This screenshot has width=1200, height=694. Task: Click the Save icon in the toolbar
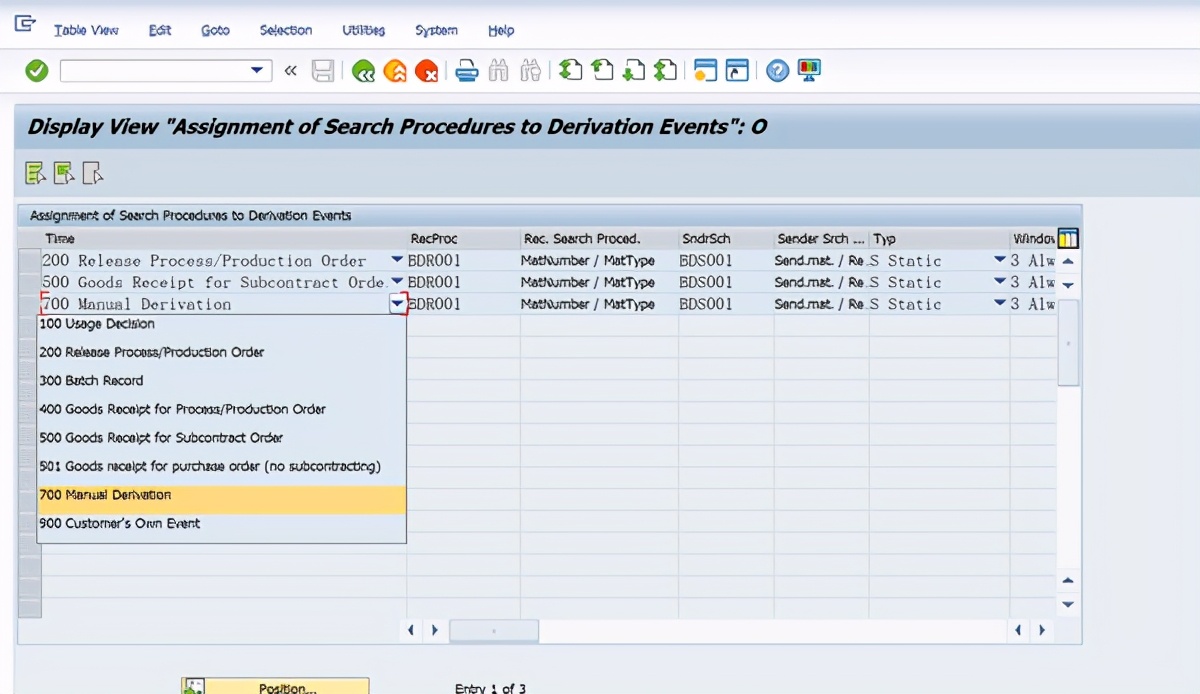[323, 70]
